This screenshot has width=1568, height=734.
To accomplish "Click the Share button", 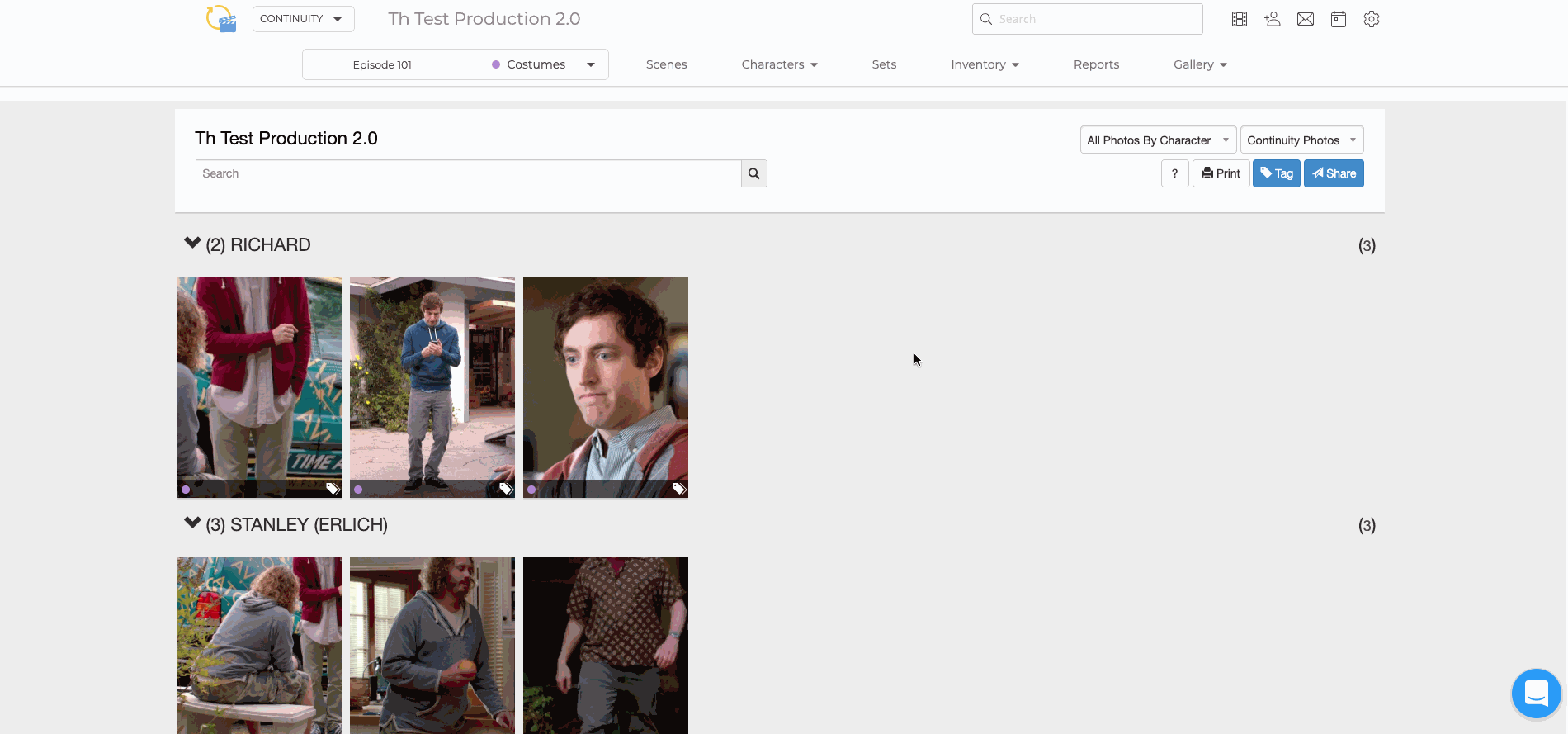I will pyautogui.click(x=1334, y=173).
